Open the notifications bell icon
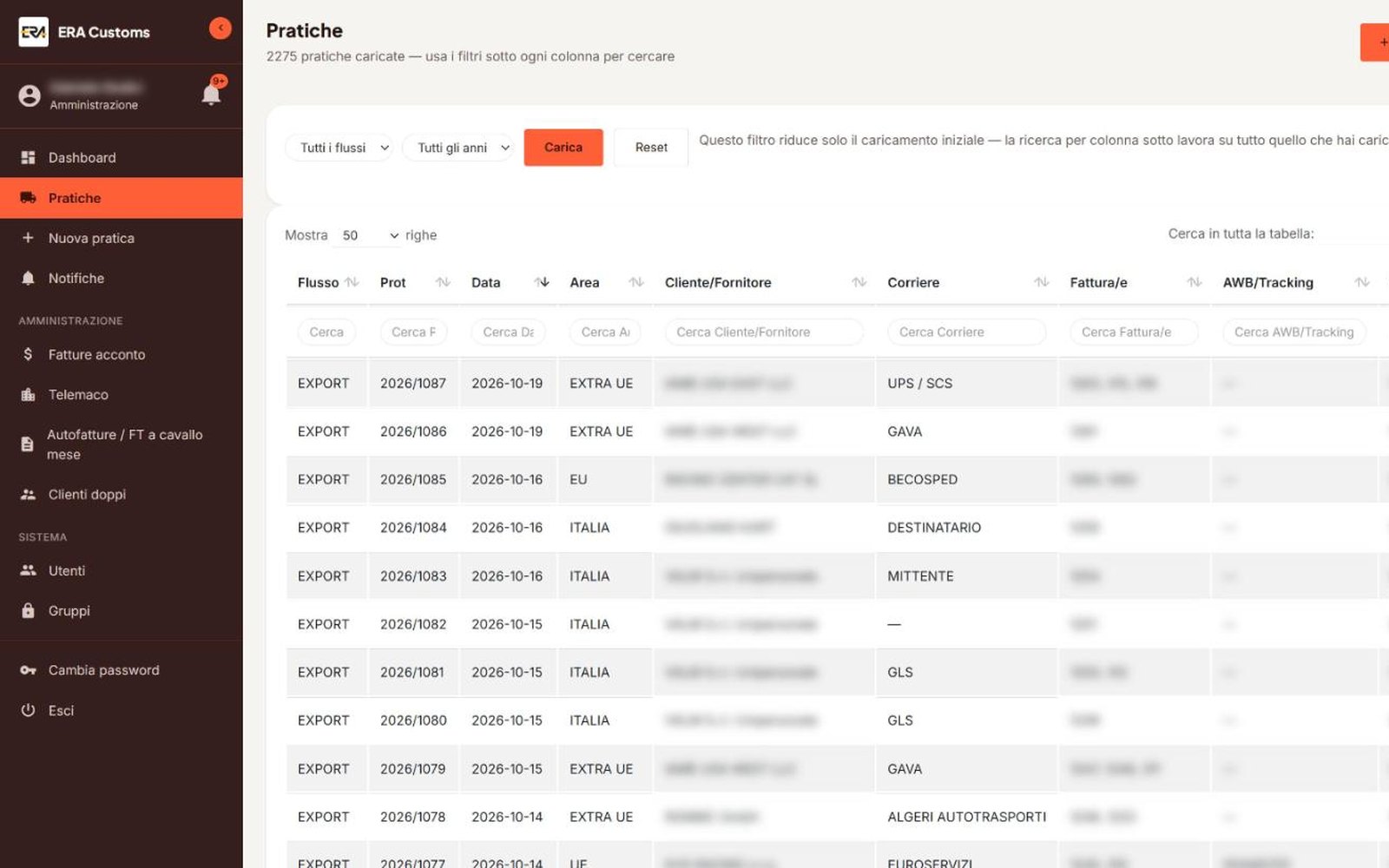Viewport: 1389px width, 868px height. (x=211, y=94)
